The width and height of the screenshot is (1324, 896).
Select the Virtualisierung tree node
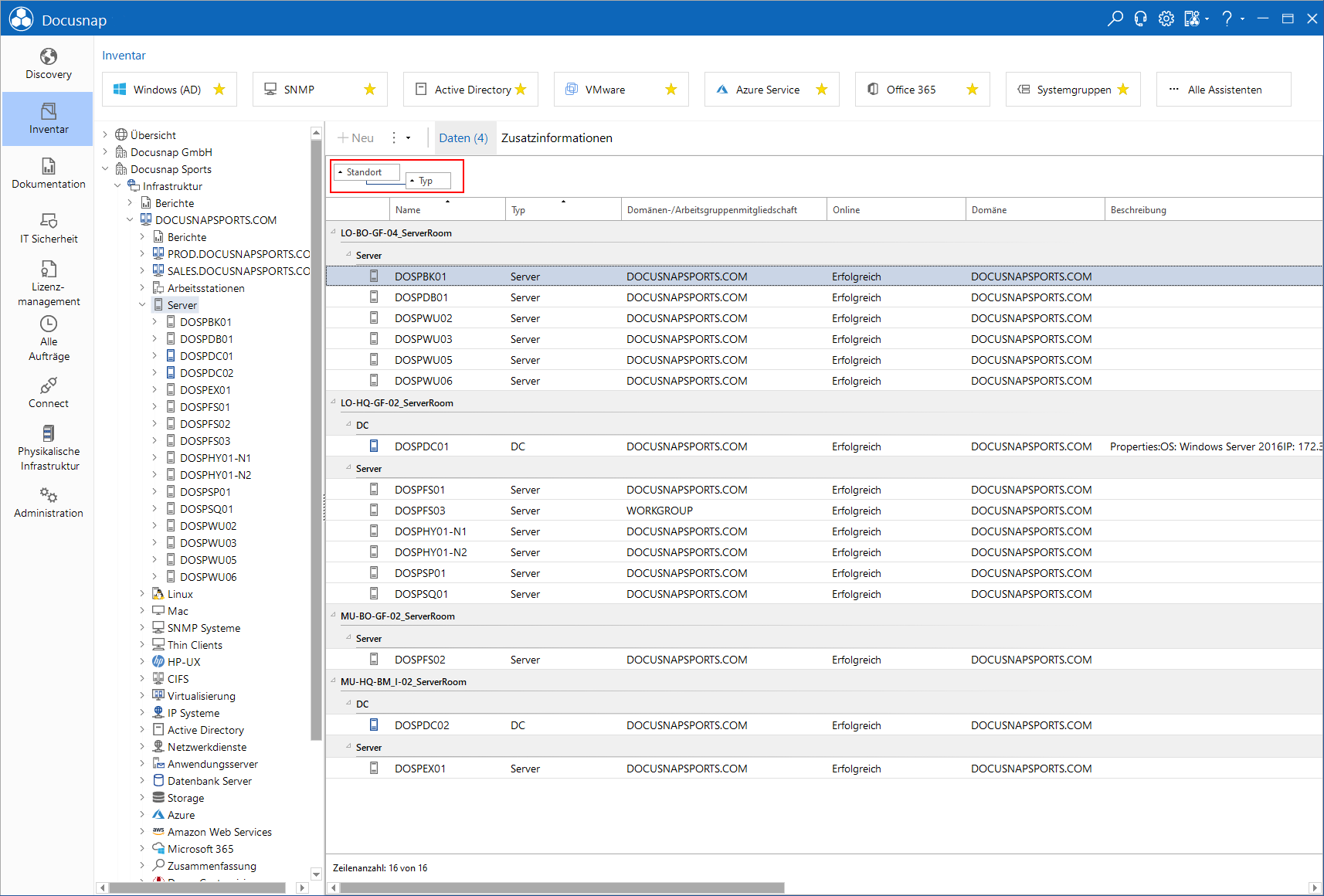point(201,696)
